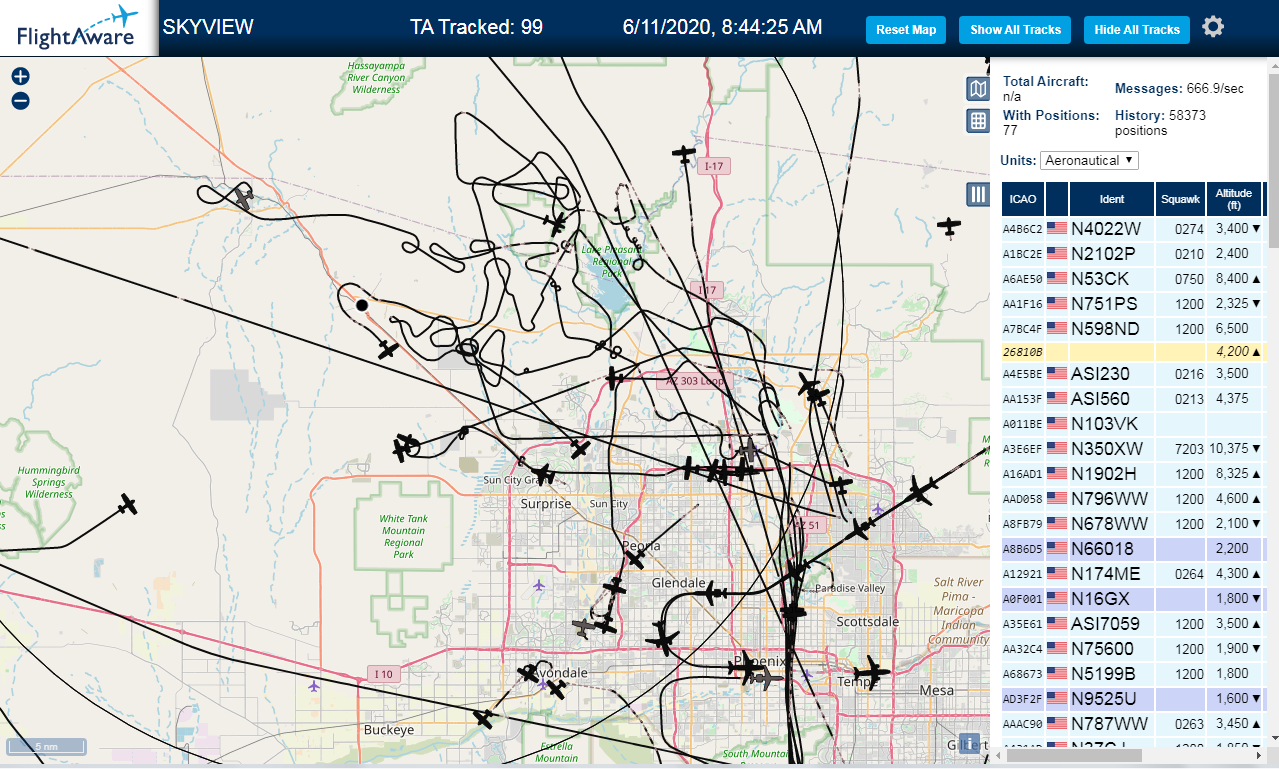The height and width of the screenshot is (769, 1279).
Task: Select aircraft row N5199B
Action: (1135, 674)
